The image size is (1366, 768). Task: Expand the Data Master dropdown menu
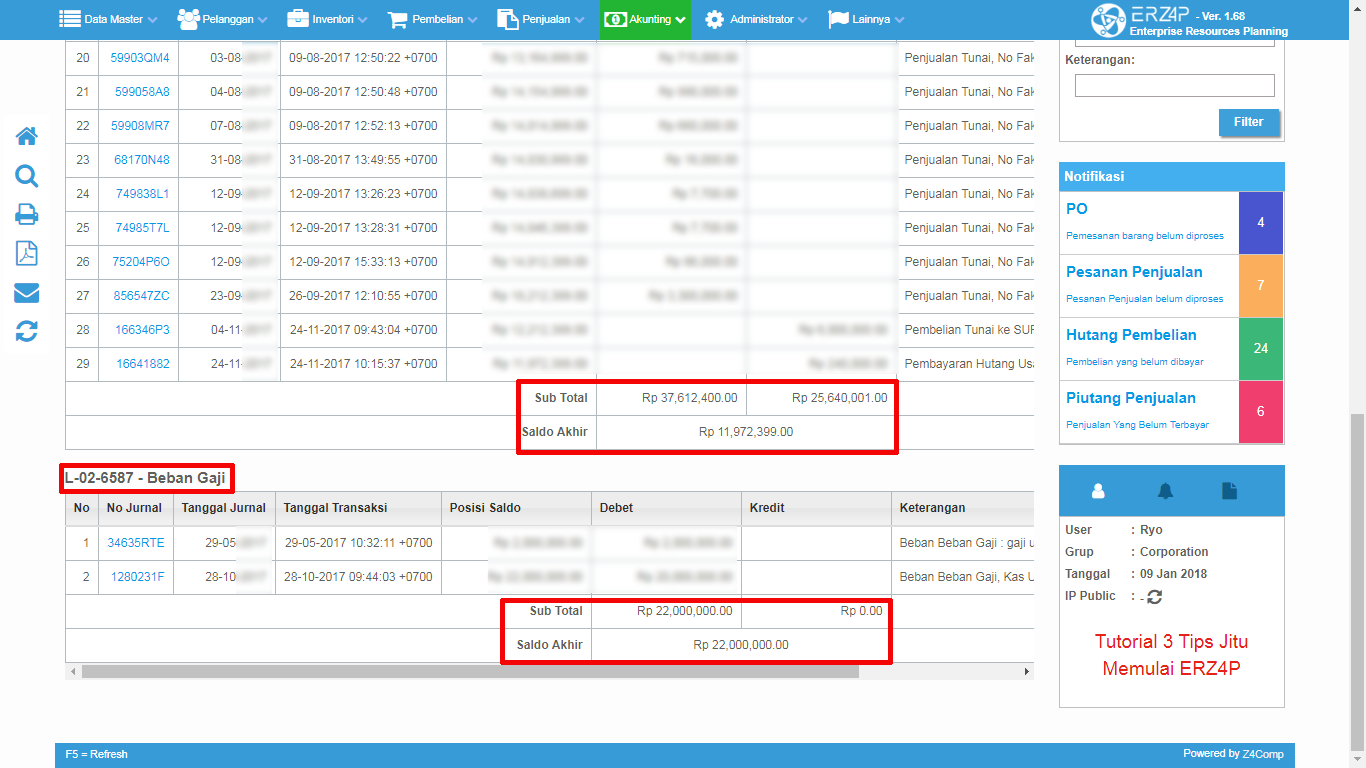(x=109, y=20)
